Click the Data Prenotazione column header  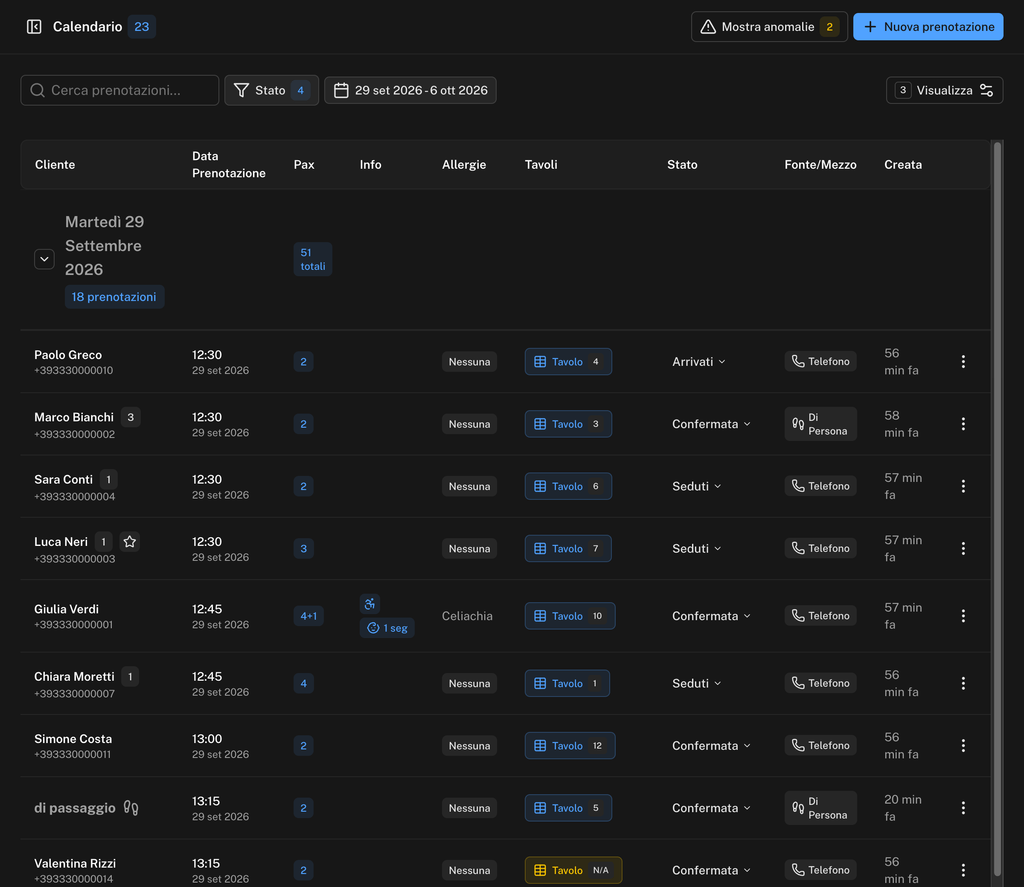coord(229,165)
